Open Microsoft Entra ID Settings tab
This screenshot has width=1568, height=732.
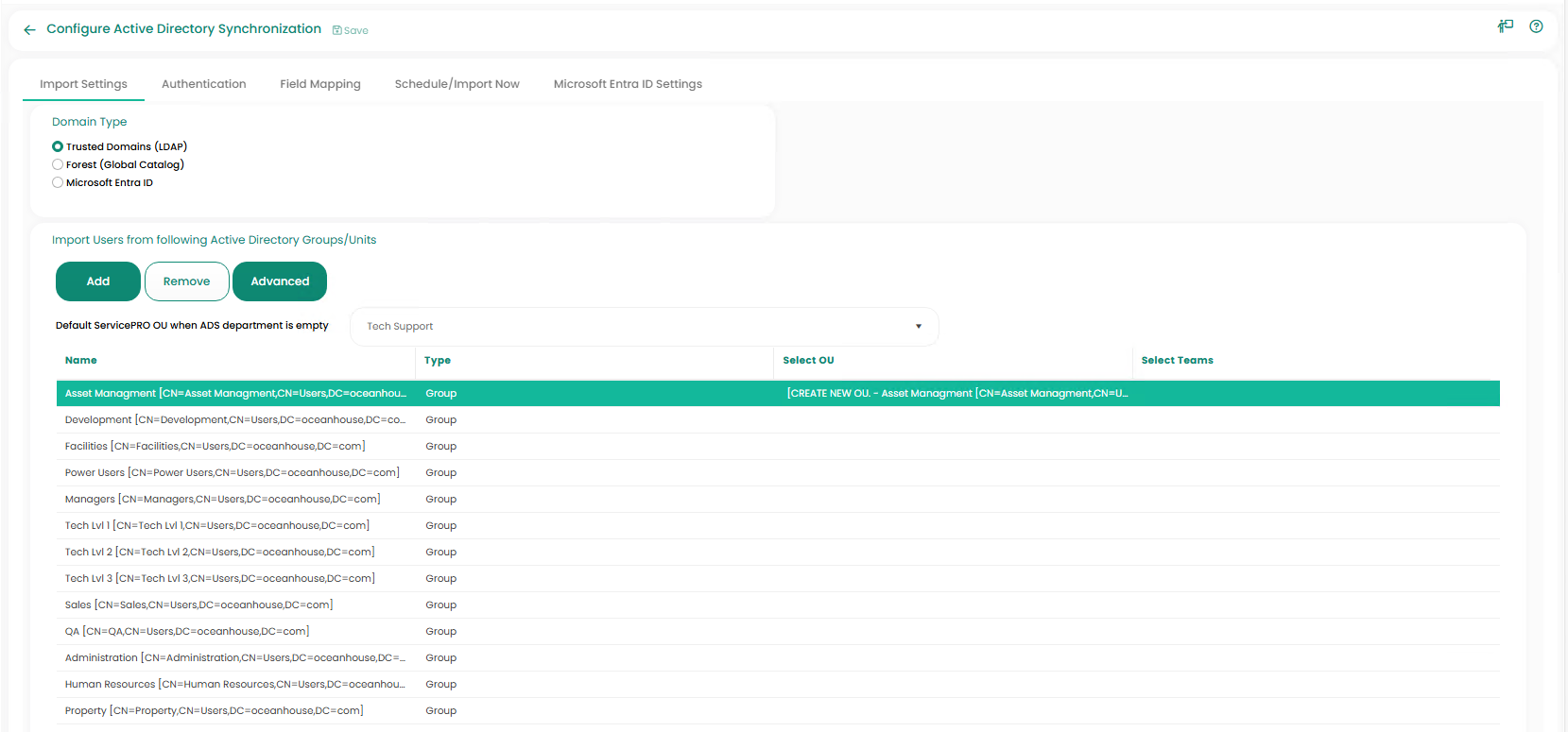click(x=628, y=84)
